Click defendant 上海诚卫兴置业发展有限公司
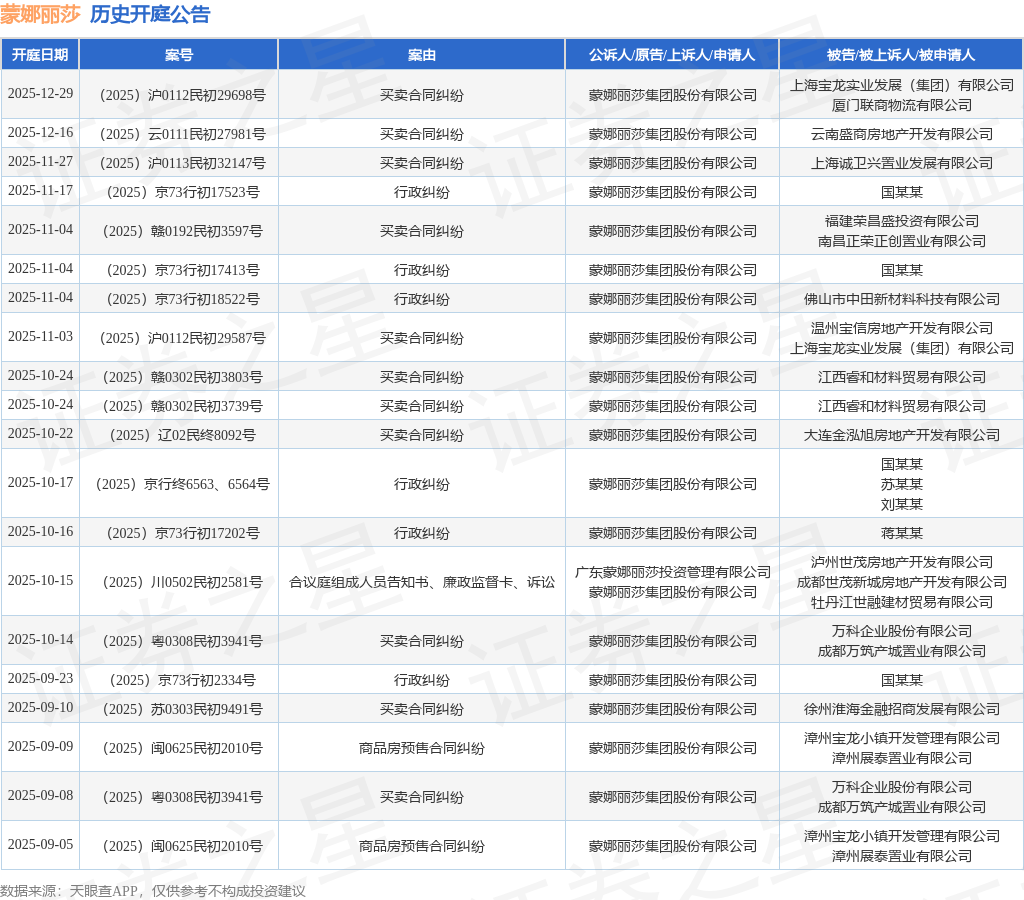Image resolution: width=1024 pixels, height=900 pixels. tap(901, 163)
